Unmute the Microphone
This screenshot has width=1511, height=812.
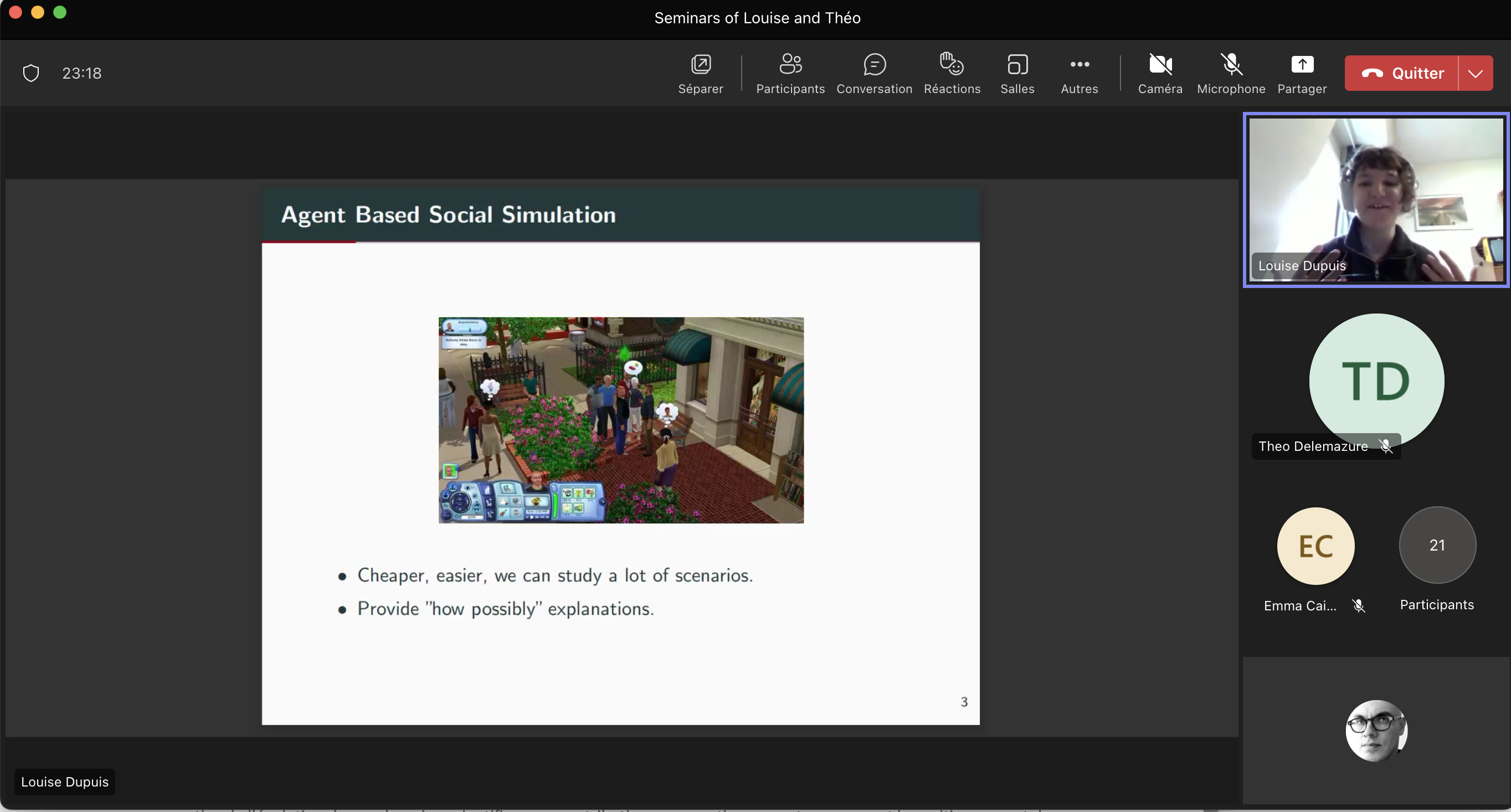[1231, 73]
